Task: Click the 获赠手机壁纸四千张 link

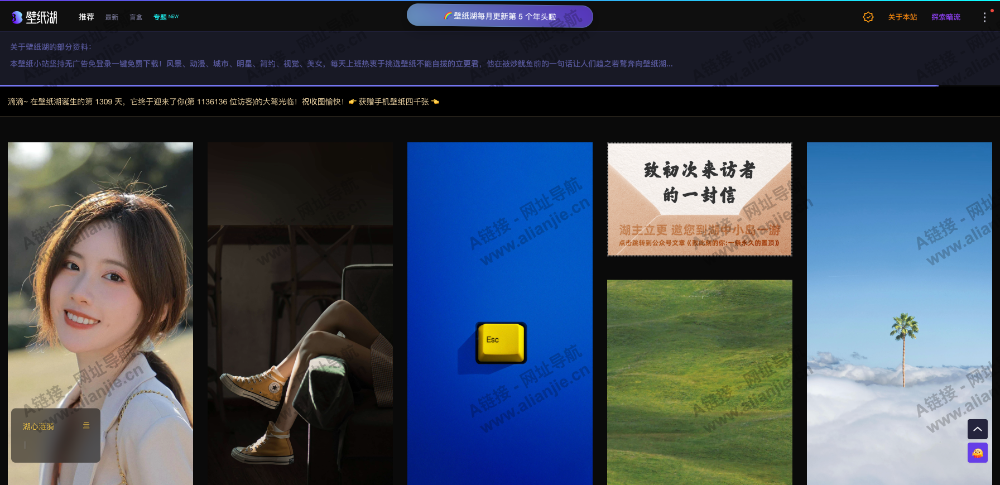Action: [394, 101]
